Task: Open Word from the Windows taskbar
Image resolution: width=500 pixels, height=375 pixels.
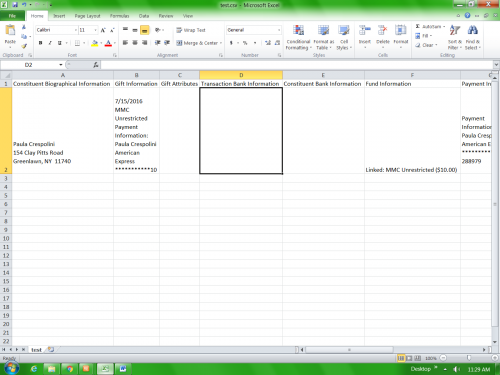Action: [x=123, y=369]
